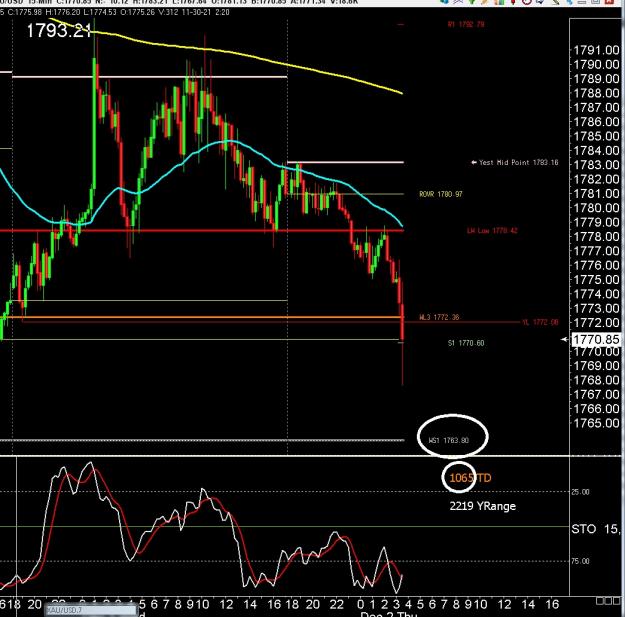625x617 pixels.
Task: Click the small squares icon at chart bottom-right
Action: coord(610,601)
